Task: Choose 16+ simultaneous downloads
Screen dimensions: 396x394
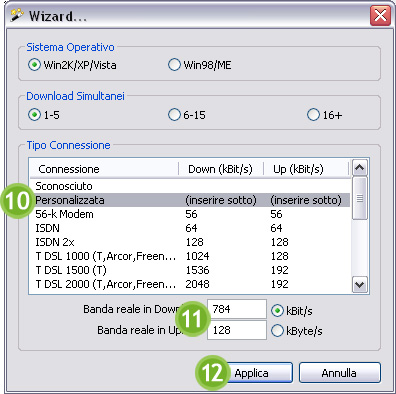Action: [x=324, y=115]
